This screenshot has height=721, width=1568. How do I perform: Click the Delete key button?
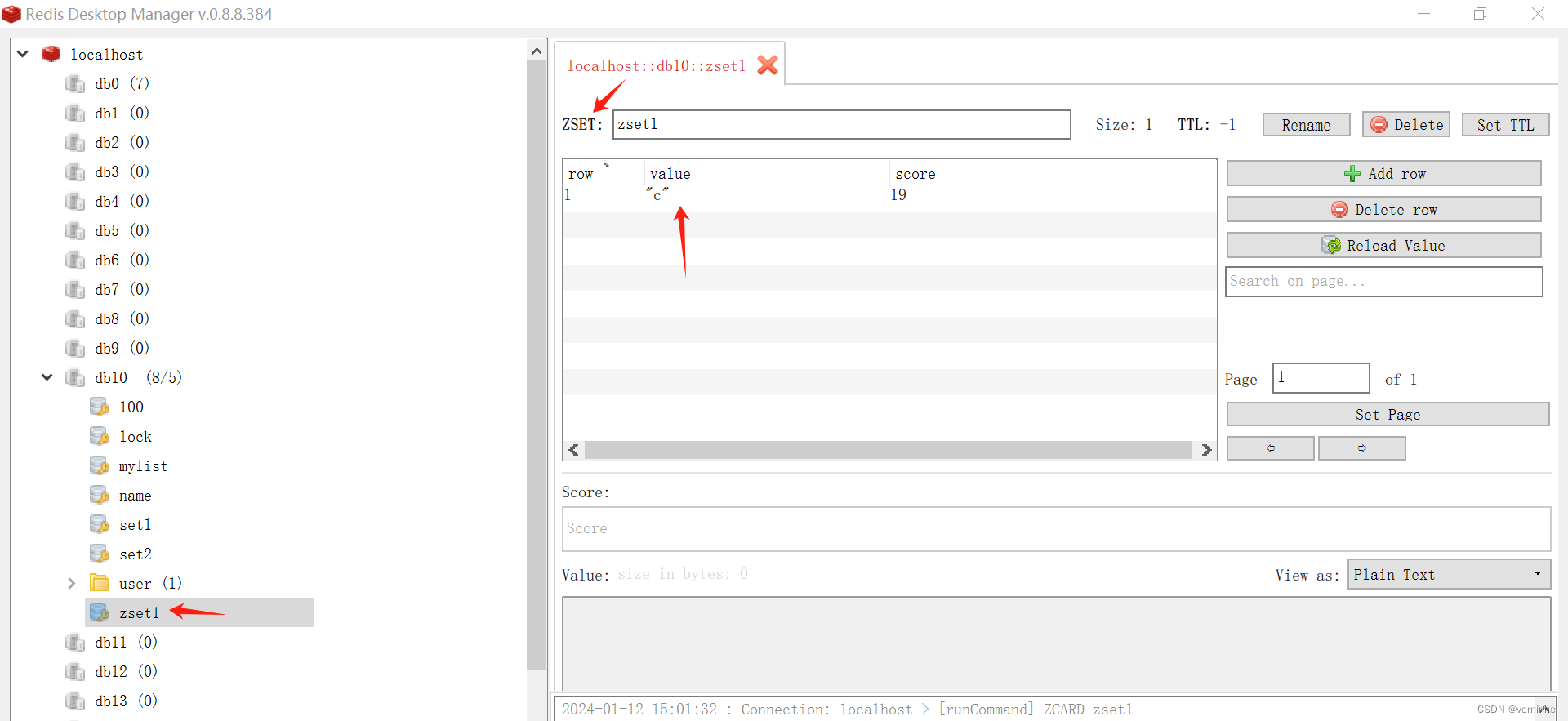pos(1406,125)
